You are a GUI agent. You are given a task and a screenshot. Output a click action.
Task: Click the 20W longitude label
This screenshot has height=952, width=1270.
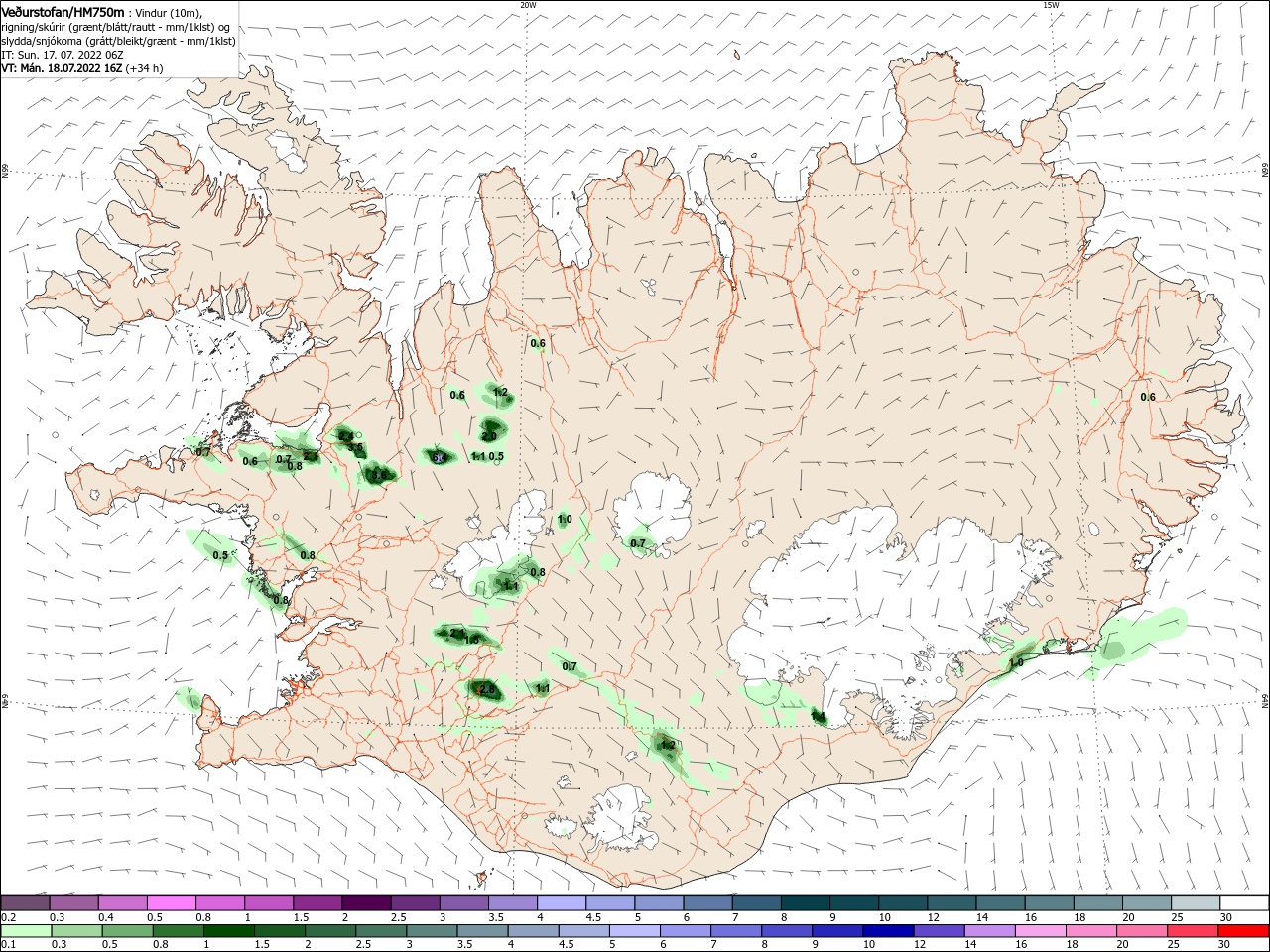click(528, 5)
